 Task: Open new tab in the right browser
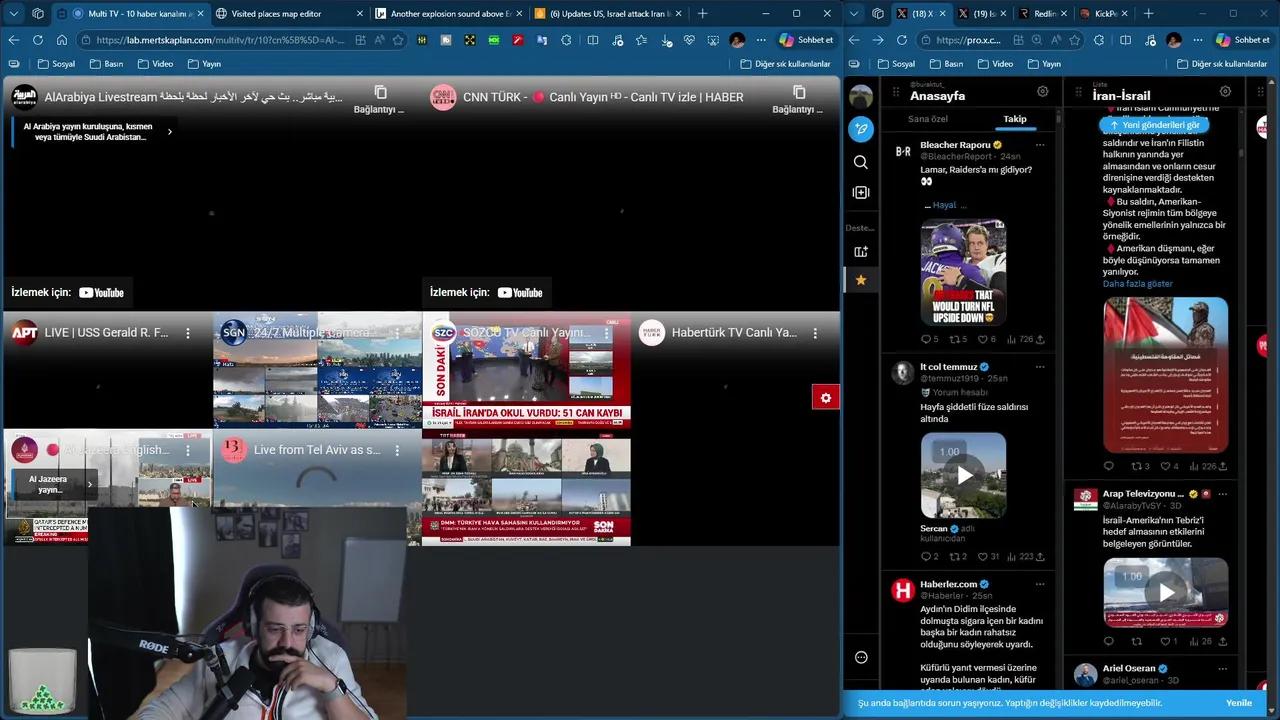(1148, 13)
